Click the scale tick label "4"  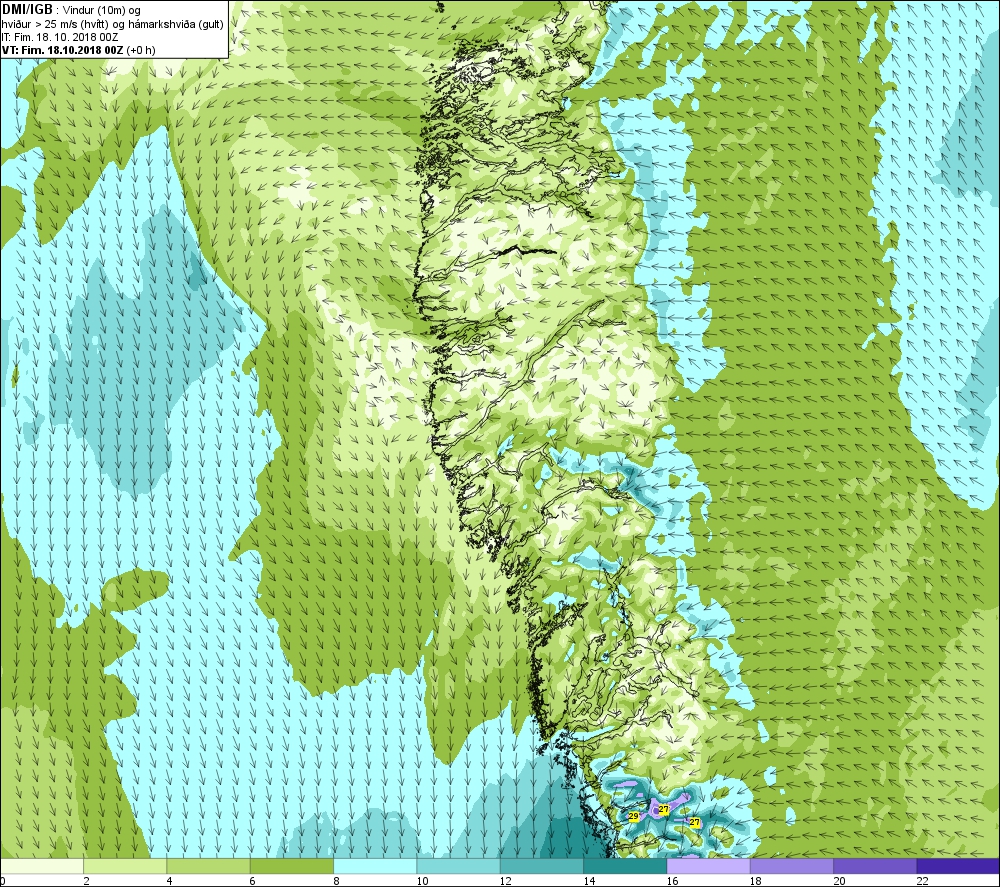tap(169, 881)
